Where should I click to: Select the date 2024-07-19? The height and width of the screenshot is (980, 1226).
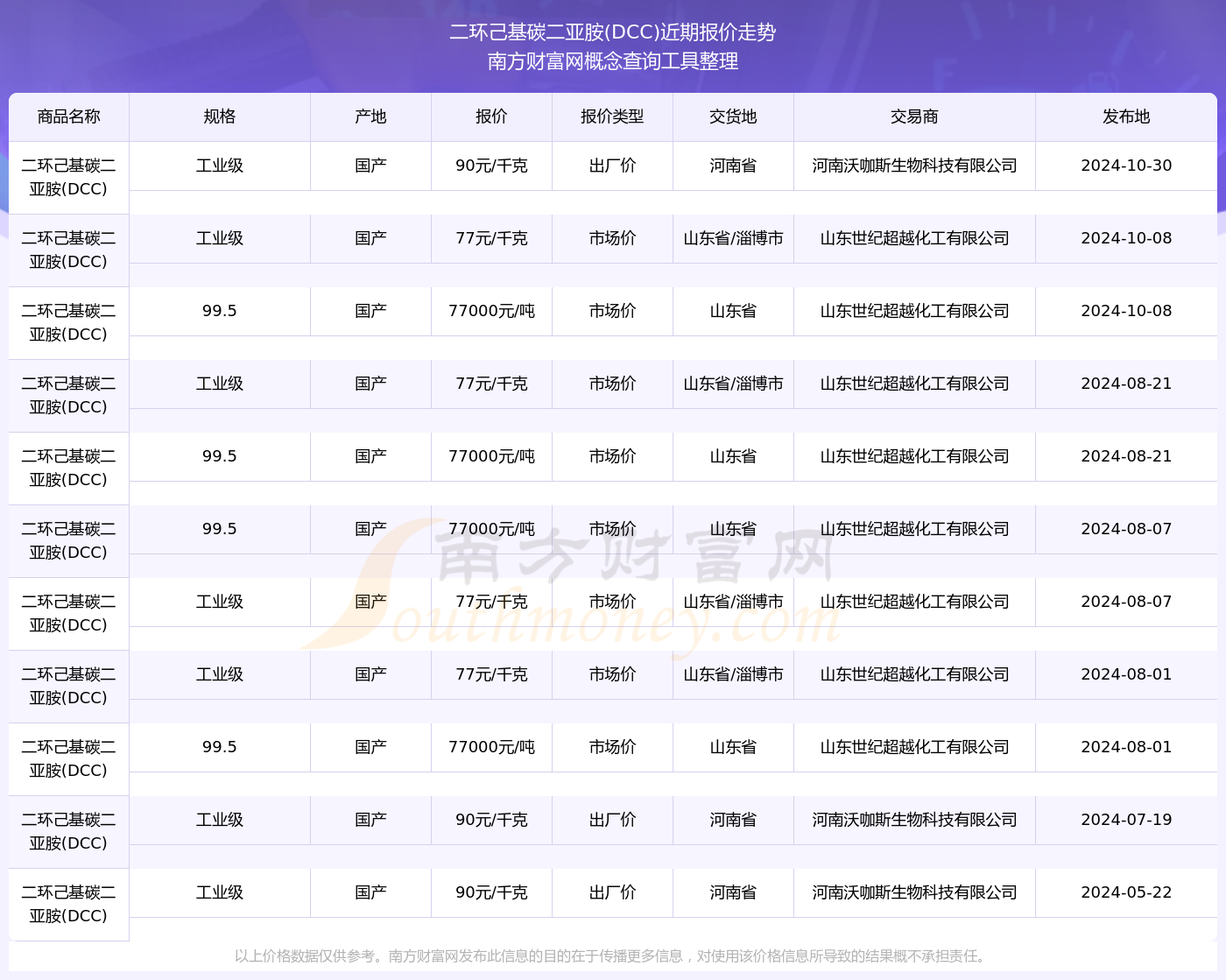click(x=1126, y=820)
